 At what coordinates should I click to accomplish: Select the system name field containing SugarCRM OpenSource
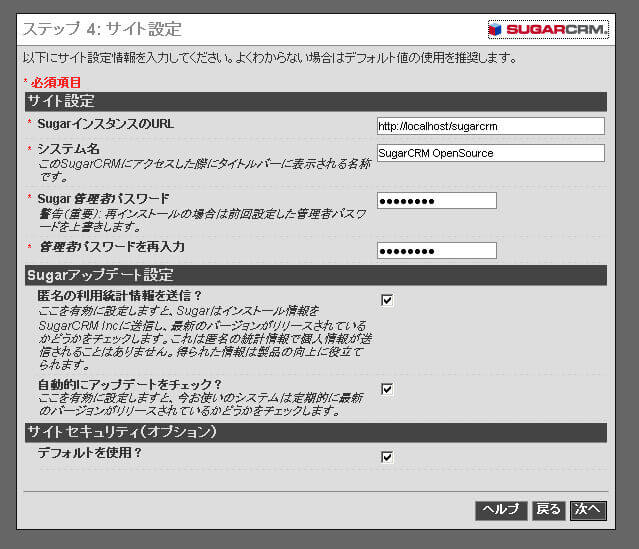click(x=490, y=153)
